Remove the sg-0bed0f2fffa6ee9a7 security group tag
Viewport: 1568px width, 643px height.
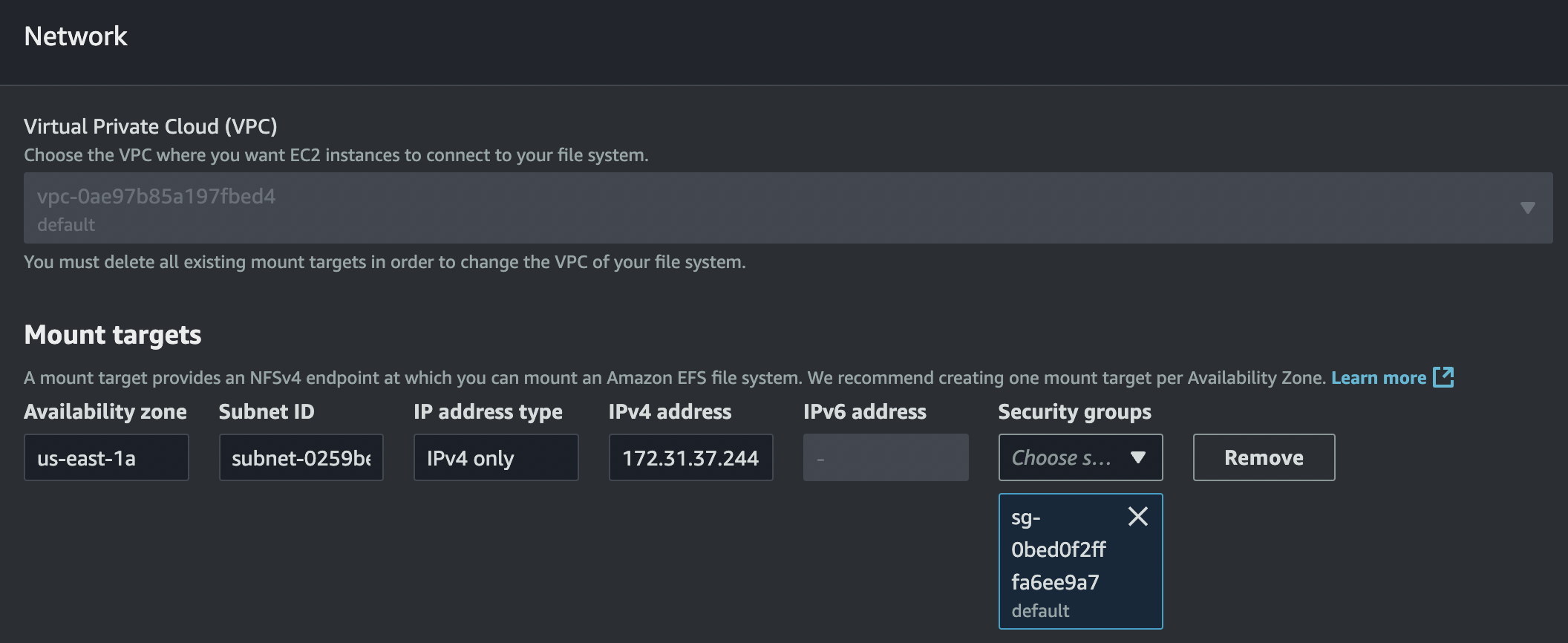coord(1137,516)
